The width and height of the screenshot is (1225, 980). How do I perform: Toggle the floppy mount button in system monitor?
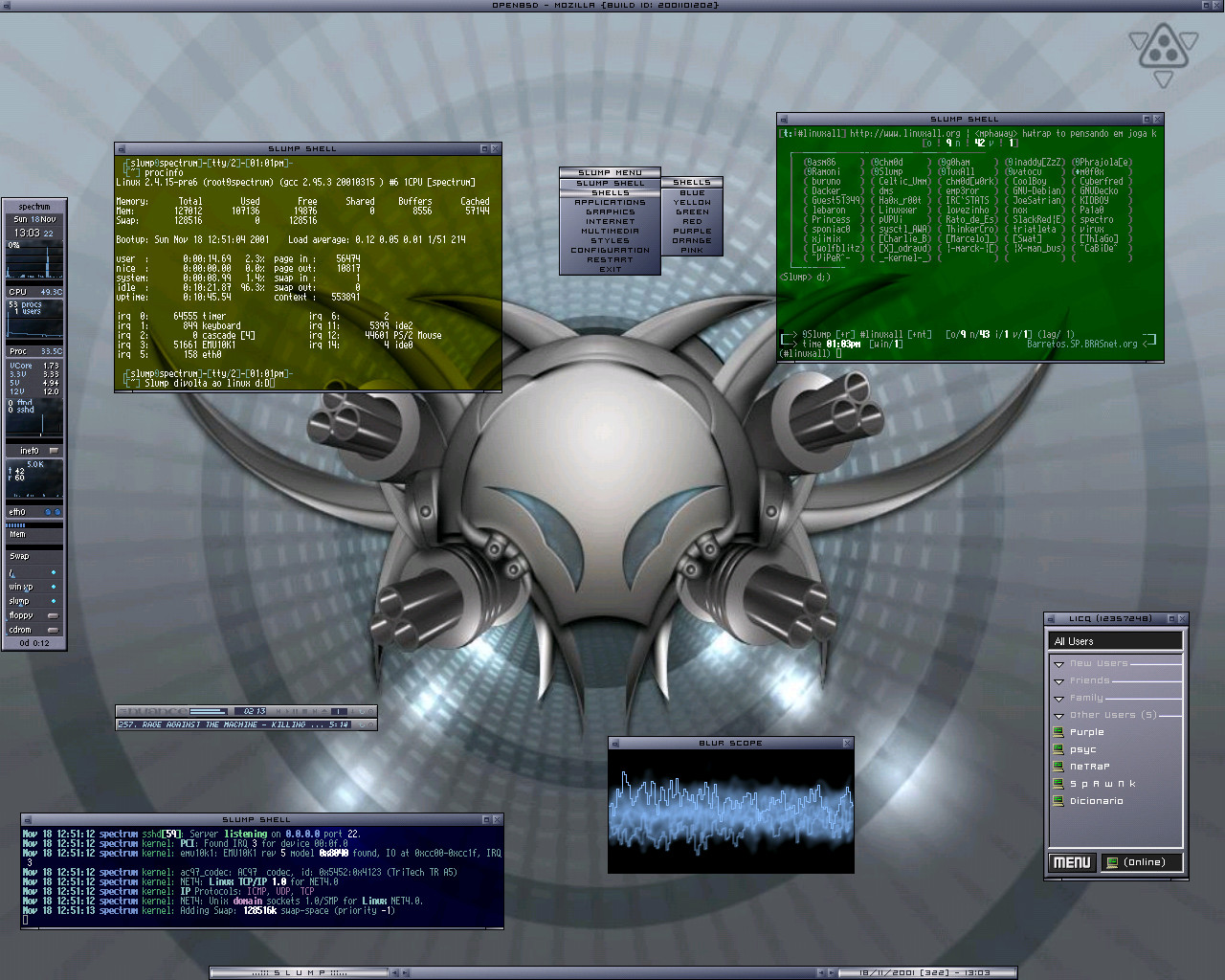coord(53,615)
